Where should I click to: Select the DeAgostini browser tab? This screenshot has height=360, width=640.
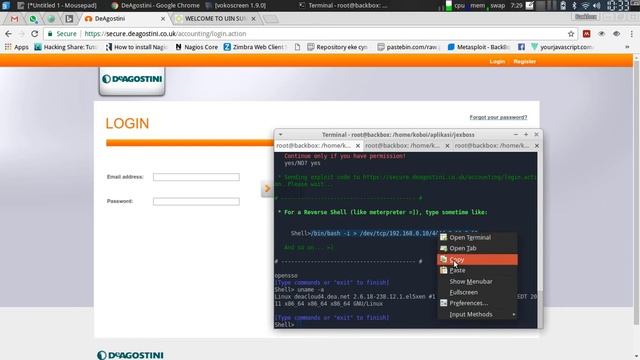pos(125,19)
